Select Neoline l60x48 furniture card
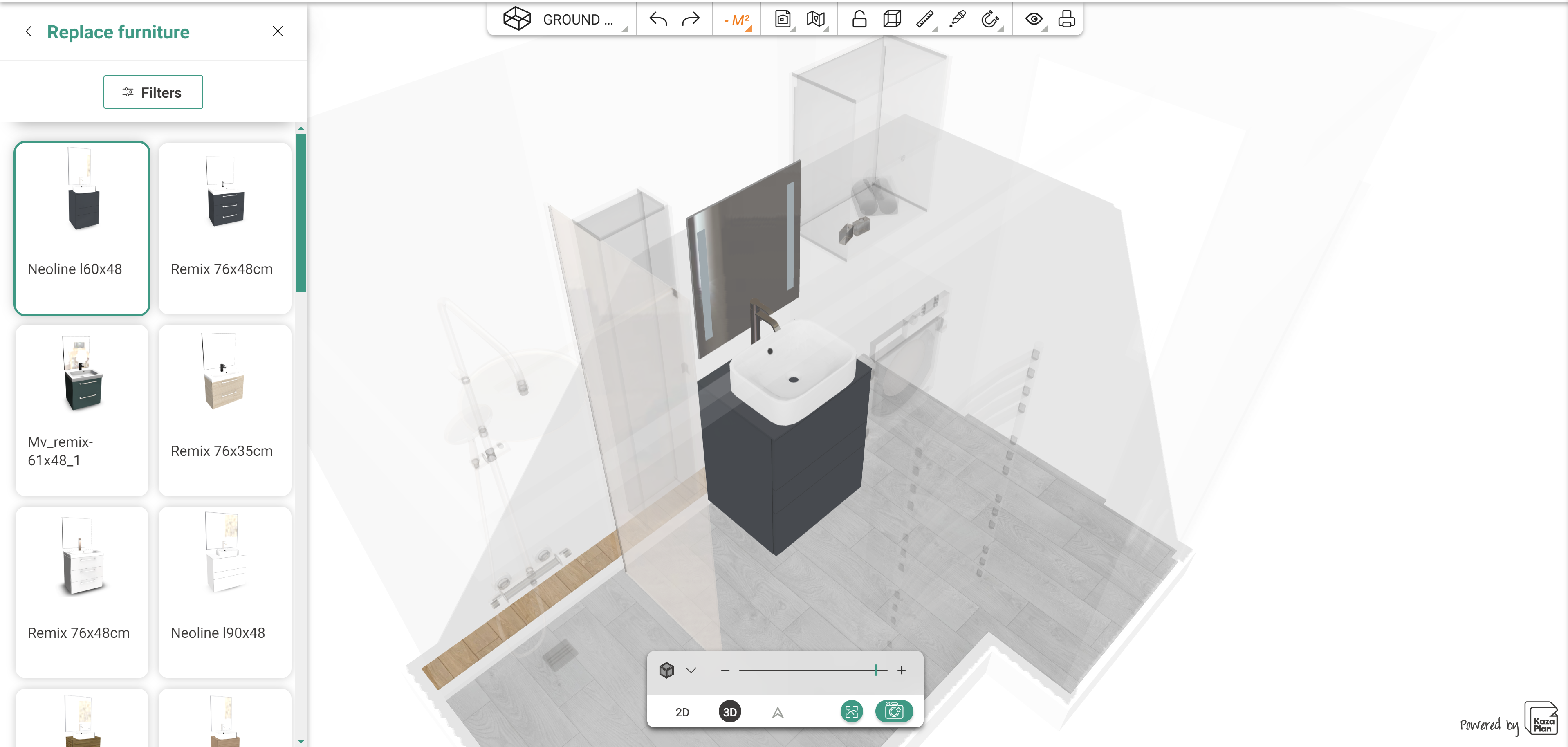Image resolution: width=1568 pixels, height=747 pixels. point(82,228)
